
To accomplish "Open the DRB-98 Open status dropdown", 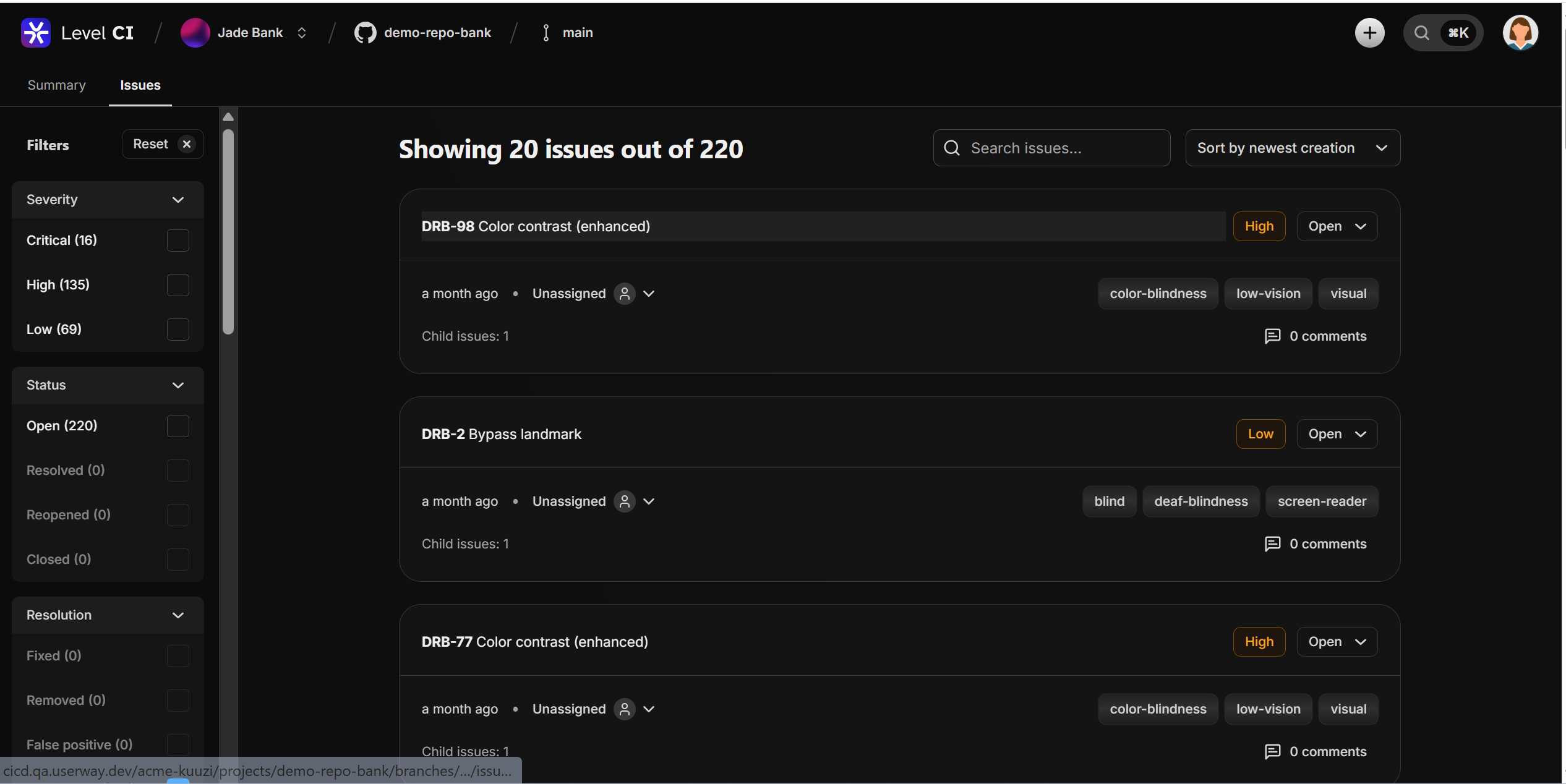I will (x=1337, y=226).
